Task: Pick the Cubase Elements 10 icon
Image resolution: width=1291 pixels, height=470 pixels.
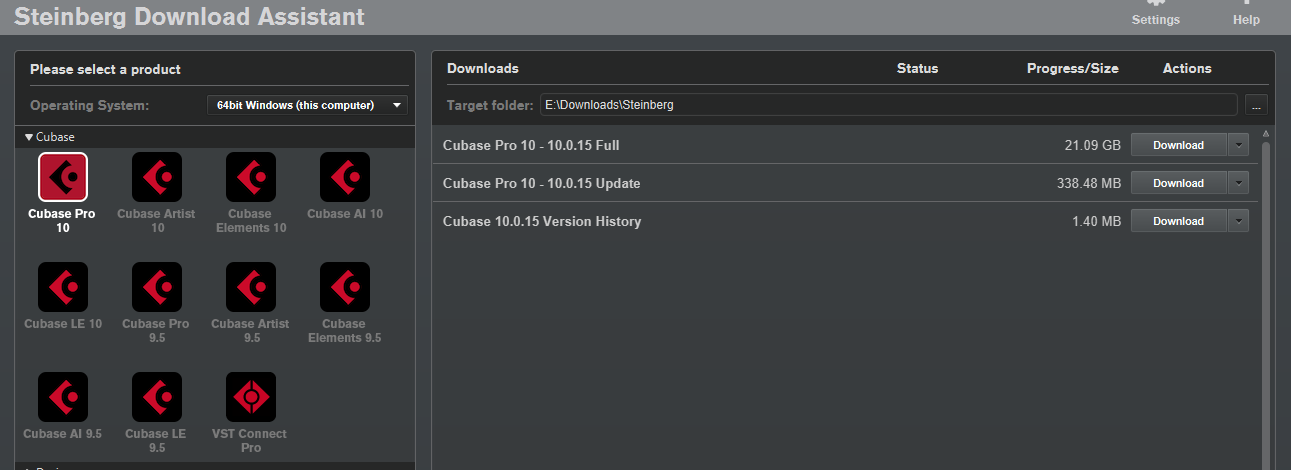Action: point(250,177)
